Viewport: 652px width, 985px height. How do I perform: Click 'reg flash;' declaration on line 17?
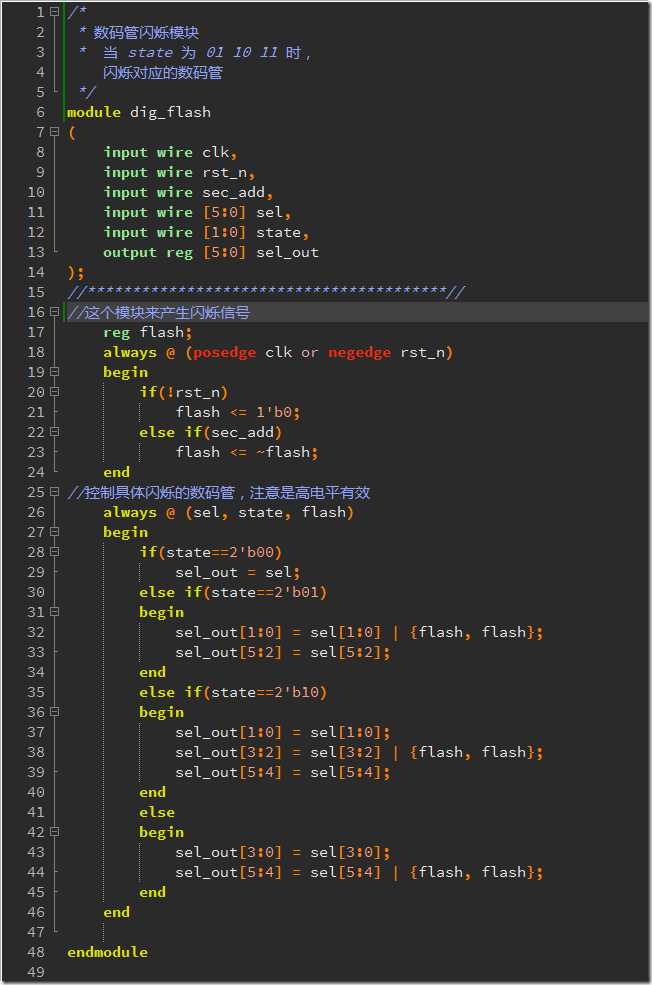click(148, 332)
